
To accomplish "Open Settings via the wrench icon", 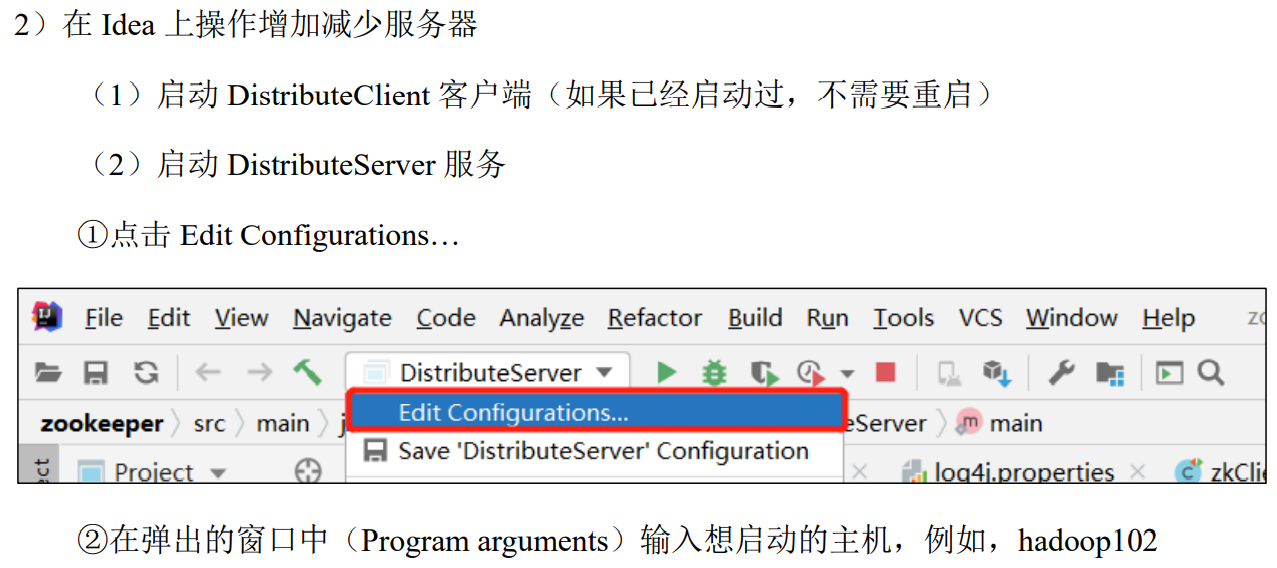I will (1061, 373).
